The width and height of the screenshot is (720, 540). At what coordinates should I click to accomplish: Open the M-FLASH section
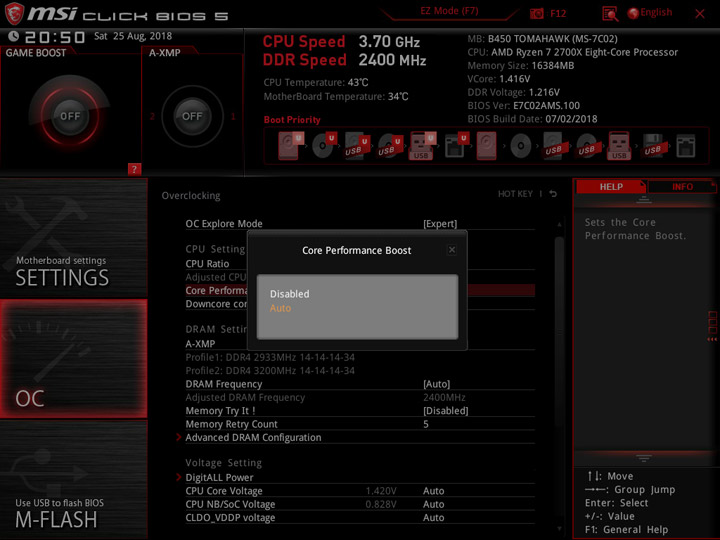[73, 480]
